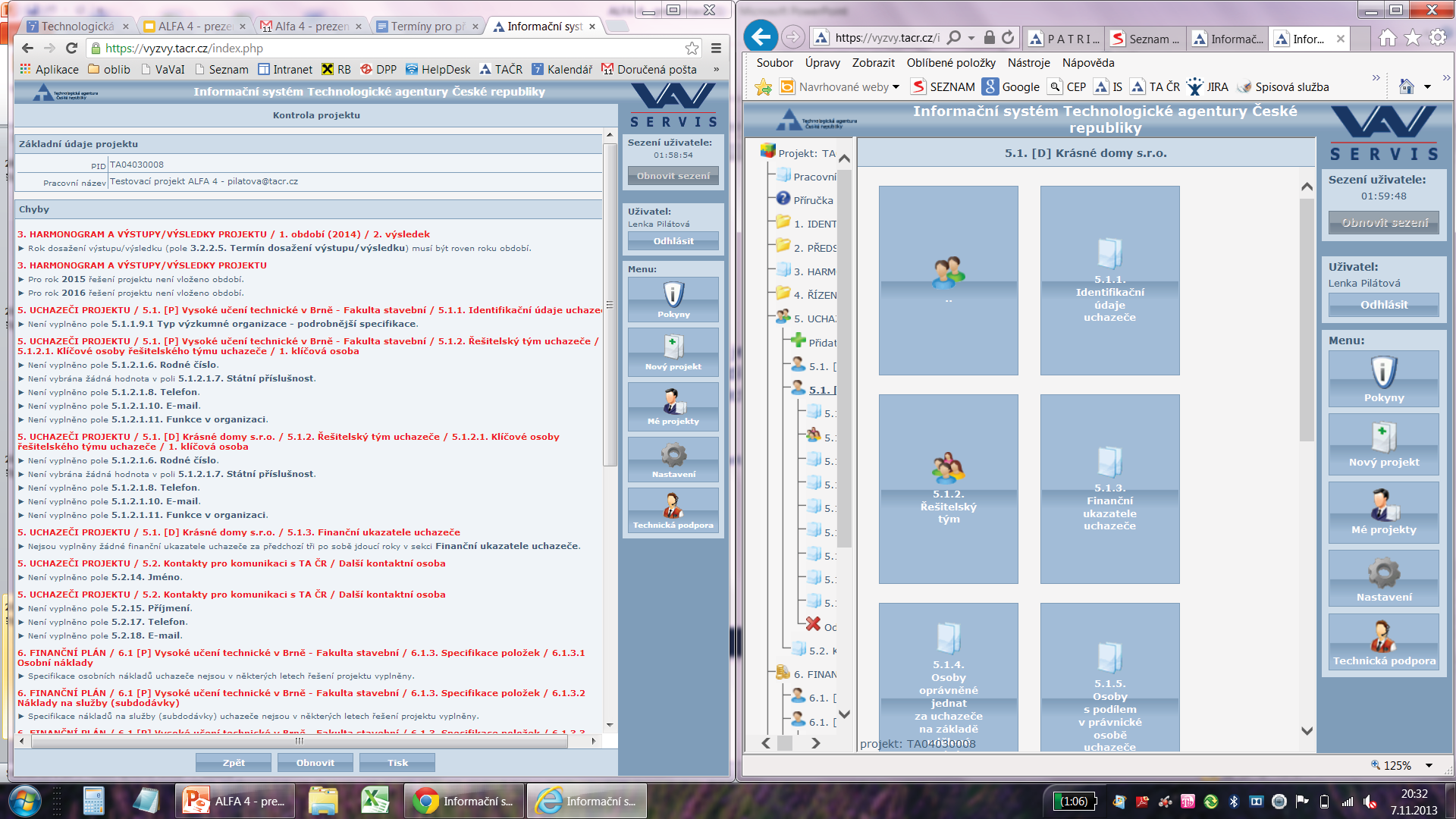This screenshot has height=819, width=1456.
Task: Open IE address bar dropdown arrow
Action: pos(971,37)
